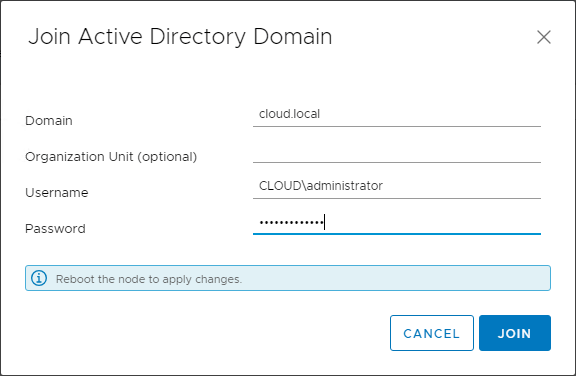Click the Join Active Directory Domain title
The width and height of the screenshot is (576, 376).
[x=180, y=37]
